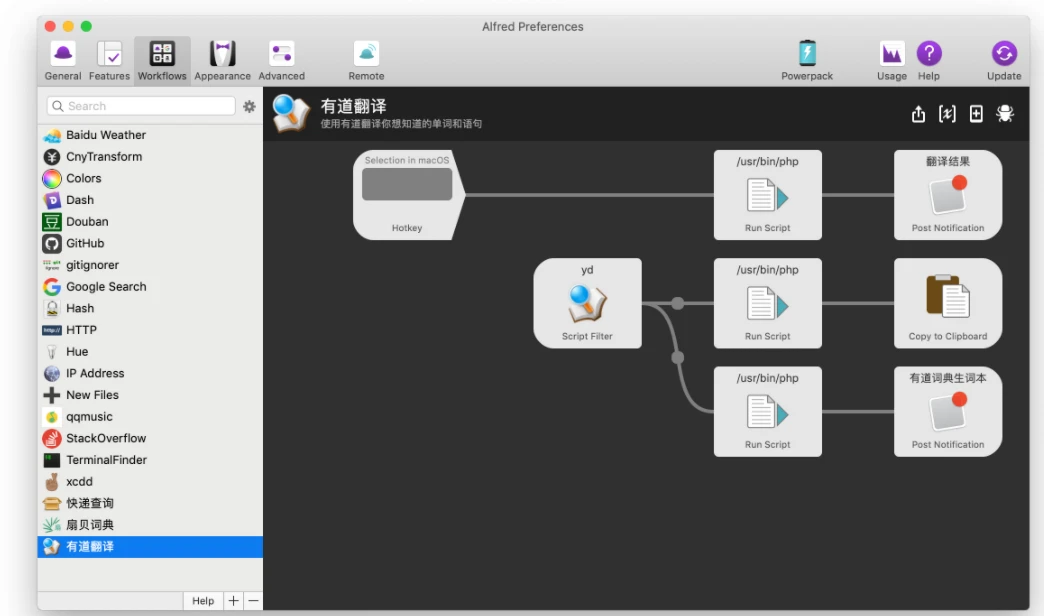Open the workflow debugger bug icon
Viewport: 1044px width, 616px height.
click(1005, 114)
